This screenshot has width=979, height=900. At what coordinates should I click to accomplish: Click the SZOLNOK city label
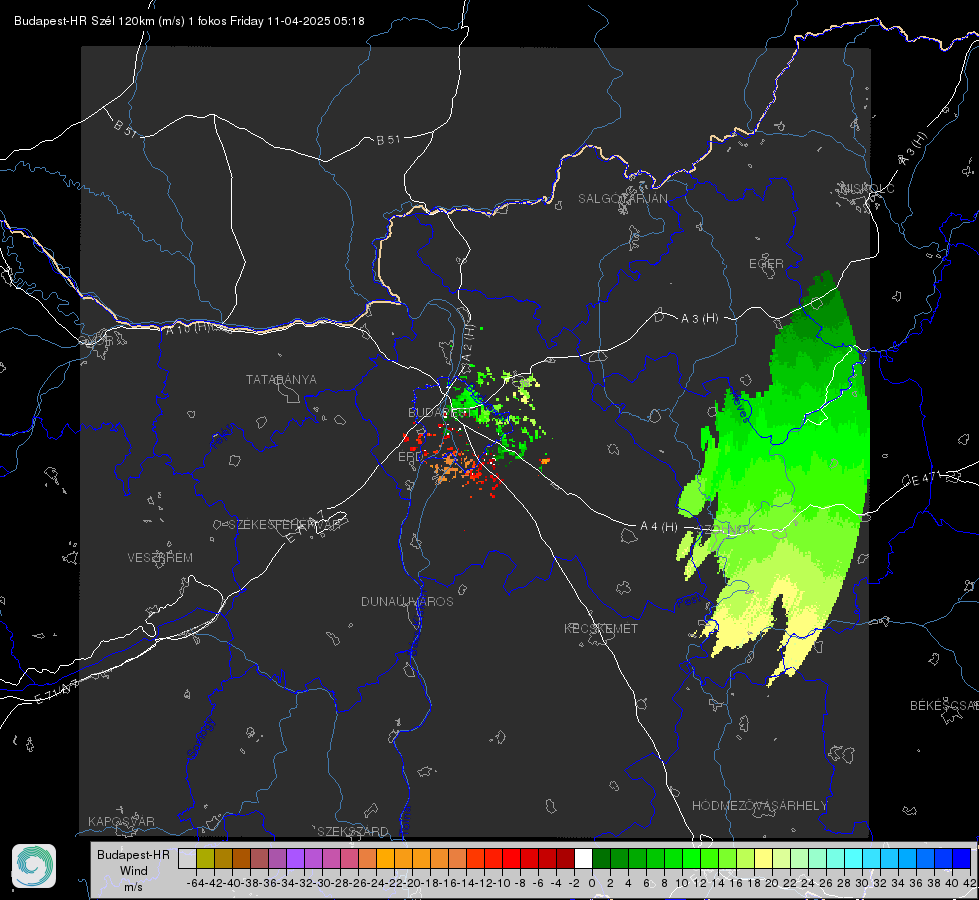(727, 530)
